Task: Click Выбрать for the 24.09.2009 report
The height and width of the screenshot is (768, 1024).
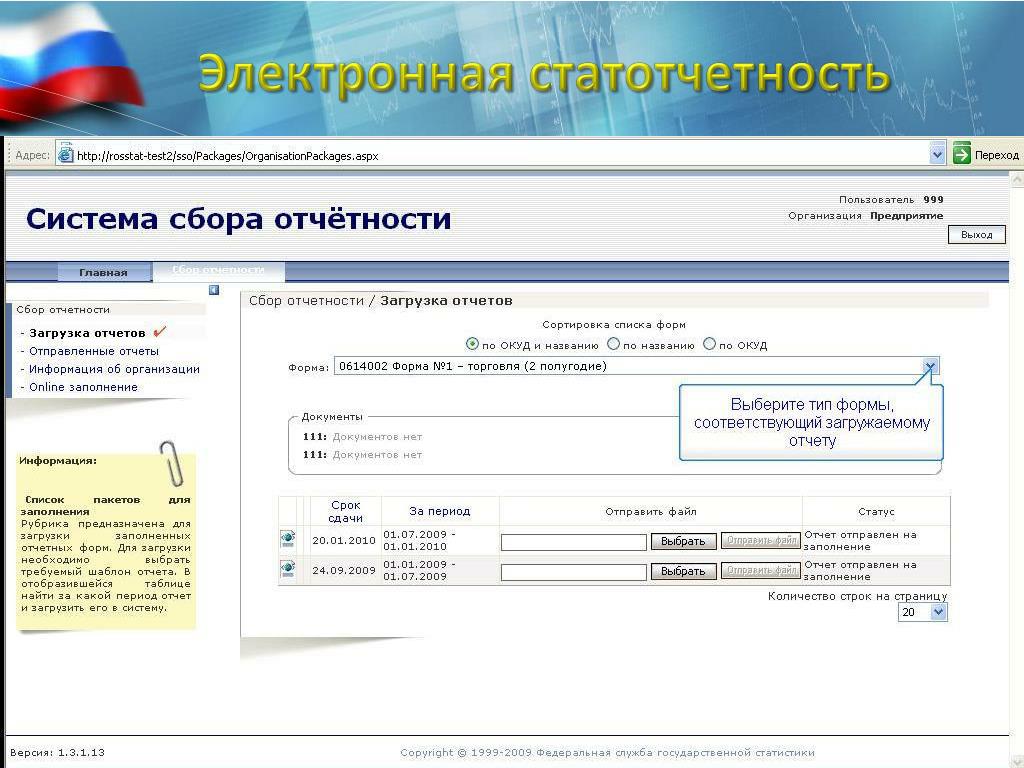Action: (x=683, y=571)
